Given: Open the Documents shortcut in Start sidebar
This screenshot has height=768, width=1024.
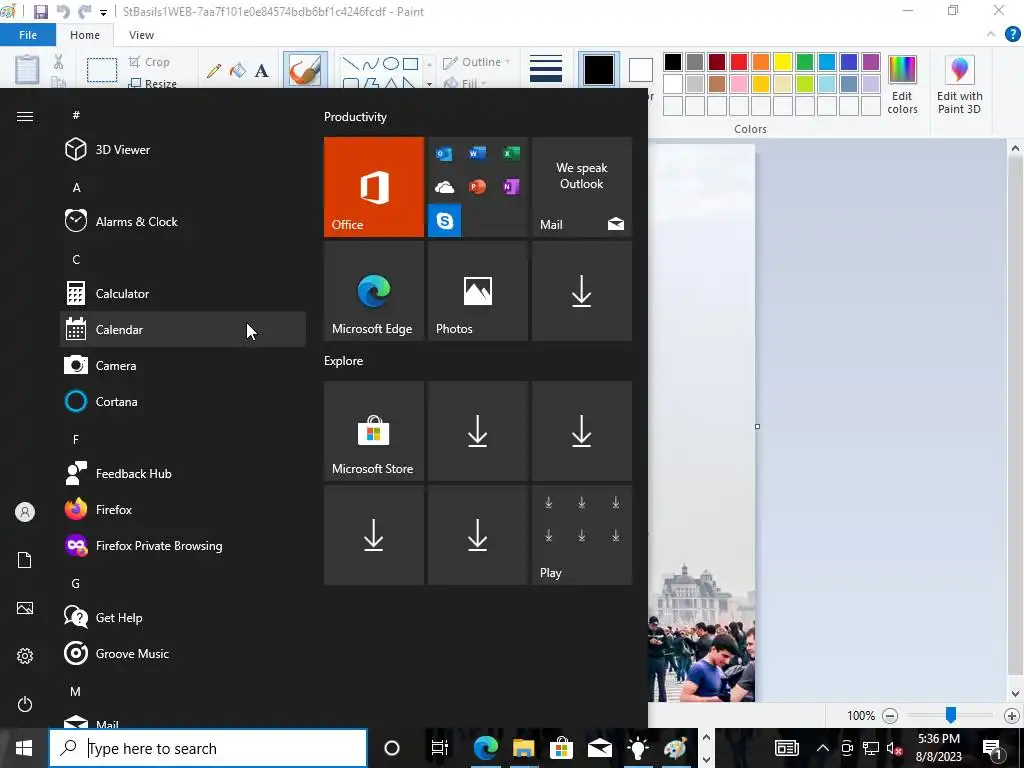Looking at the screenshot, I should click(25, 560).
